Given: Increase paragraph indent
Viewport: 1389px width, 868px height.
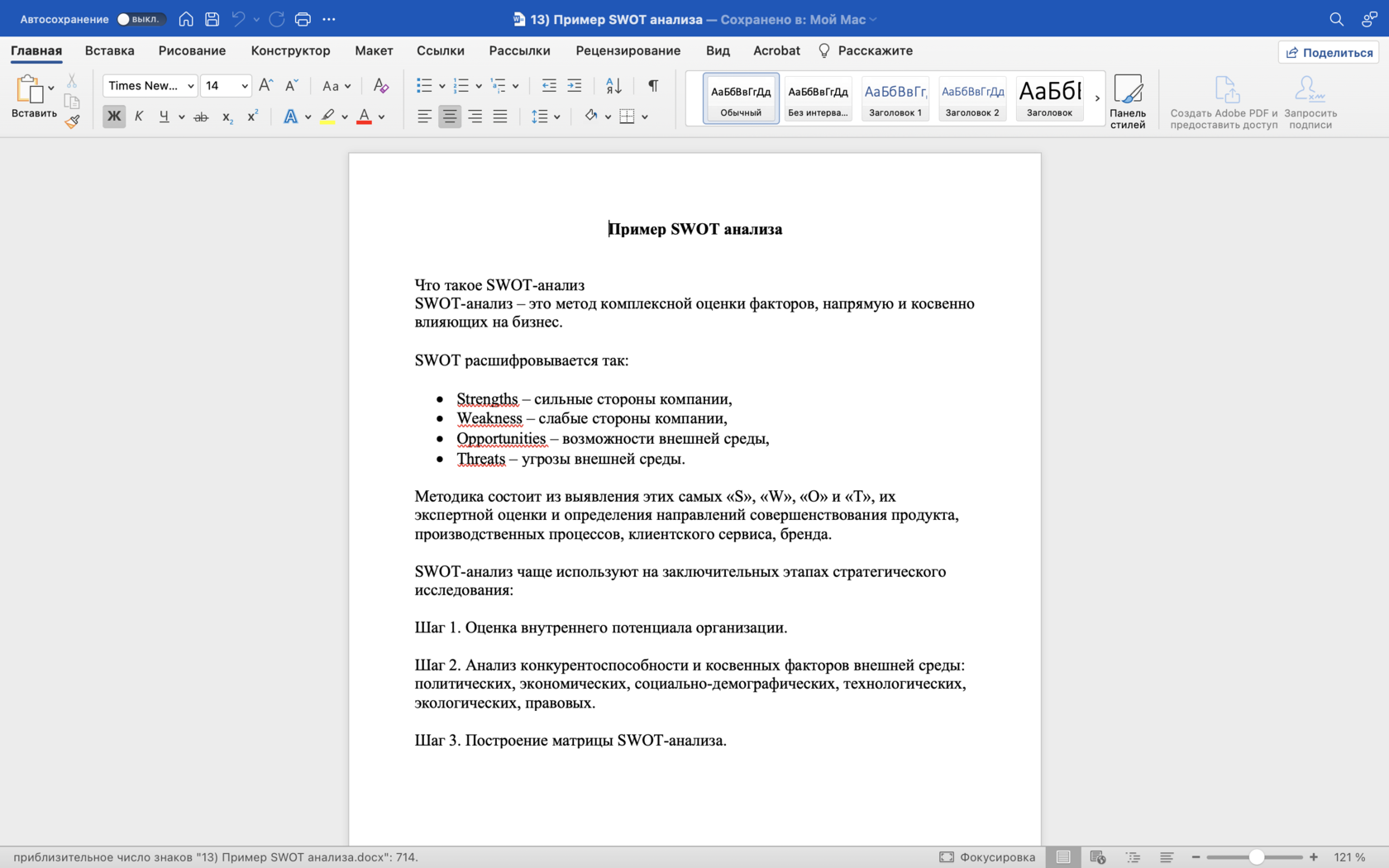Looking at the screenshot, I should [575, 85].
